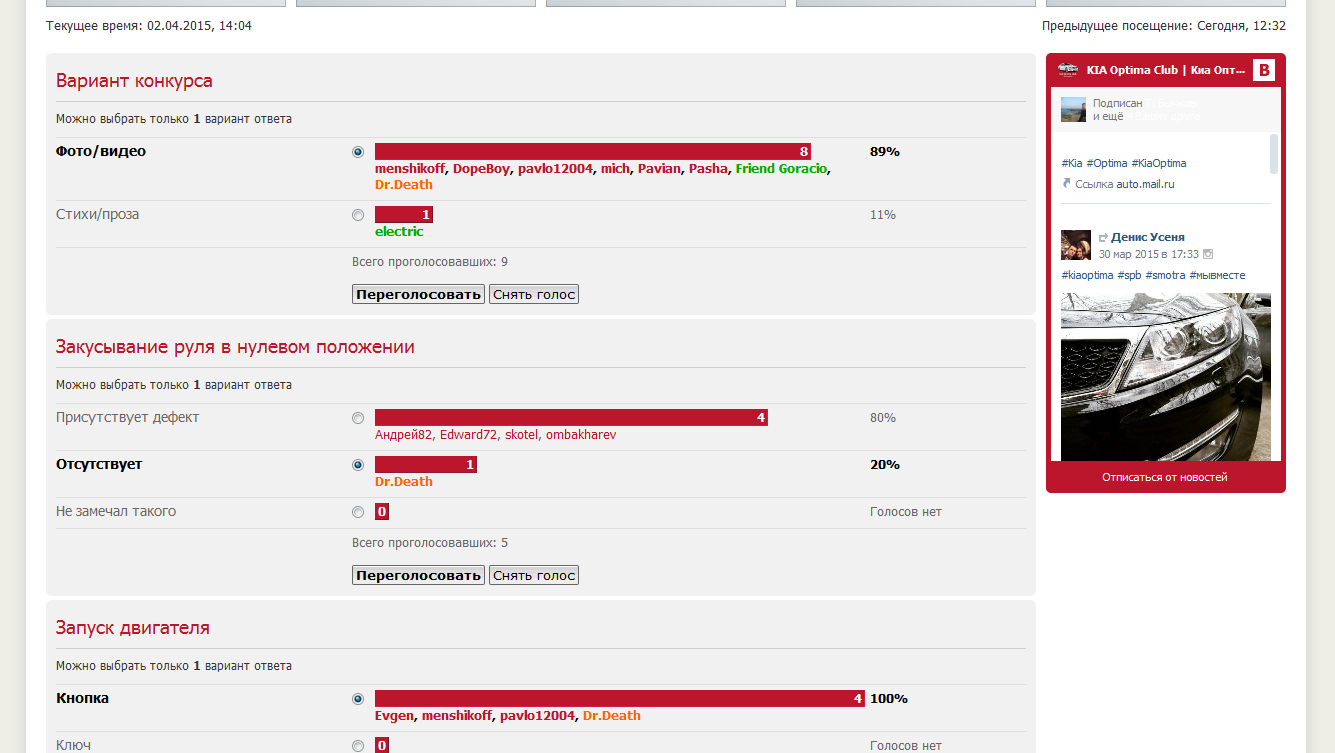Click the VK logo in widget header

point(1264,70)
